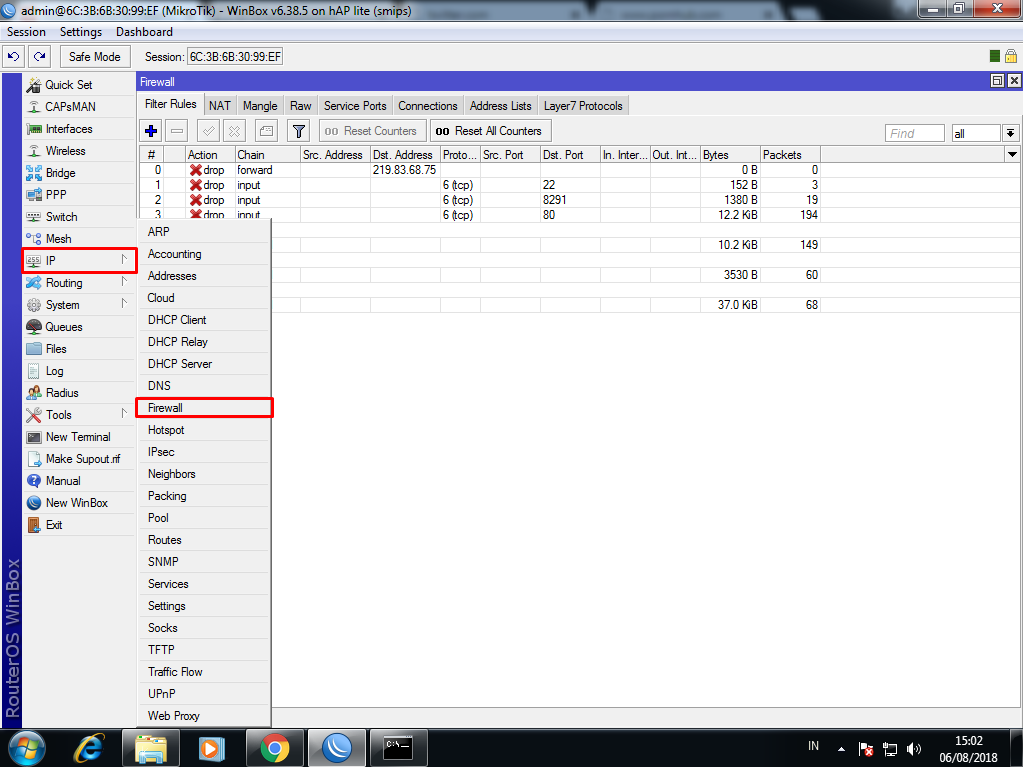Screen dimensions: 1023x767
Task: Expand the Tools submenu
Action: point(80,415)
